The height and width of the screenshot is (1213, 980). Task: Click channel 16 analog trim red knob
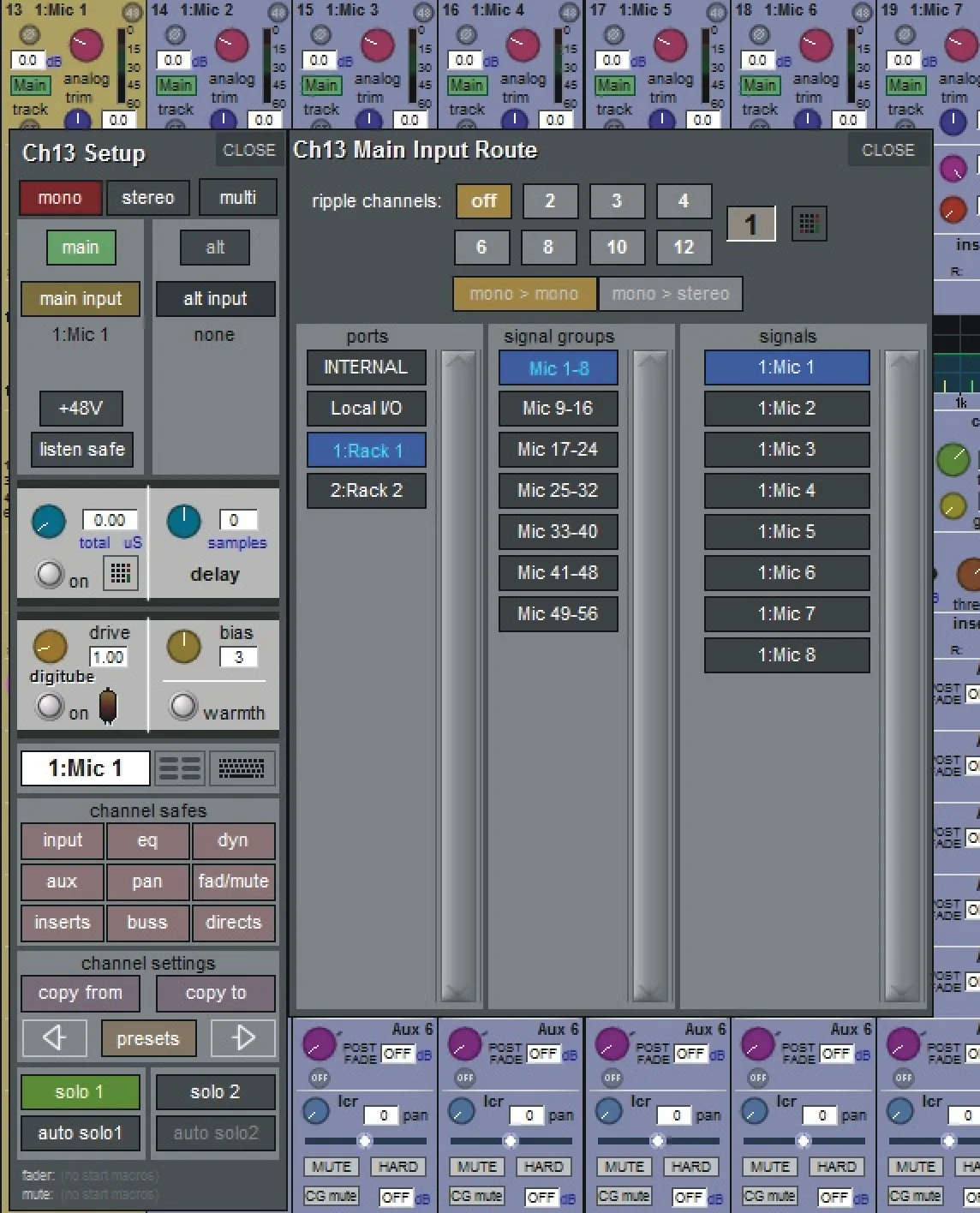pos(523,45)
